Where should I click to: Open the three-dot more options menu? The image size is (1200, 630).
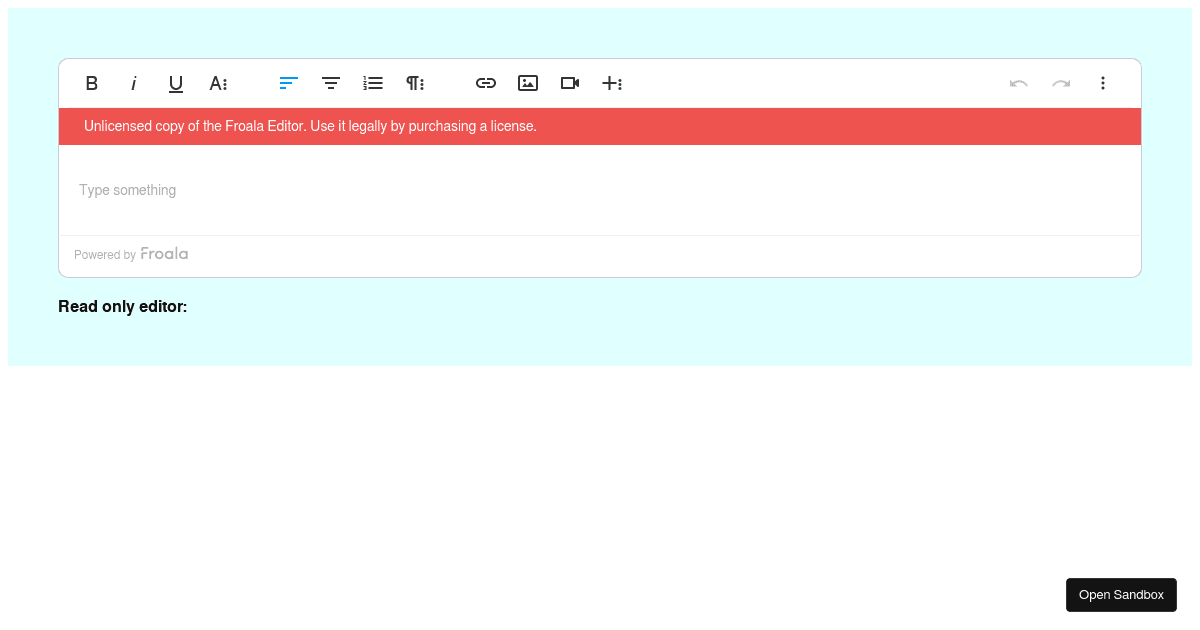[1102, 83]
